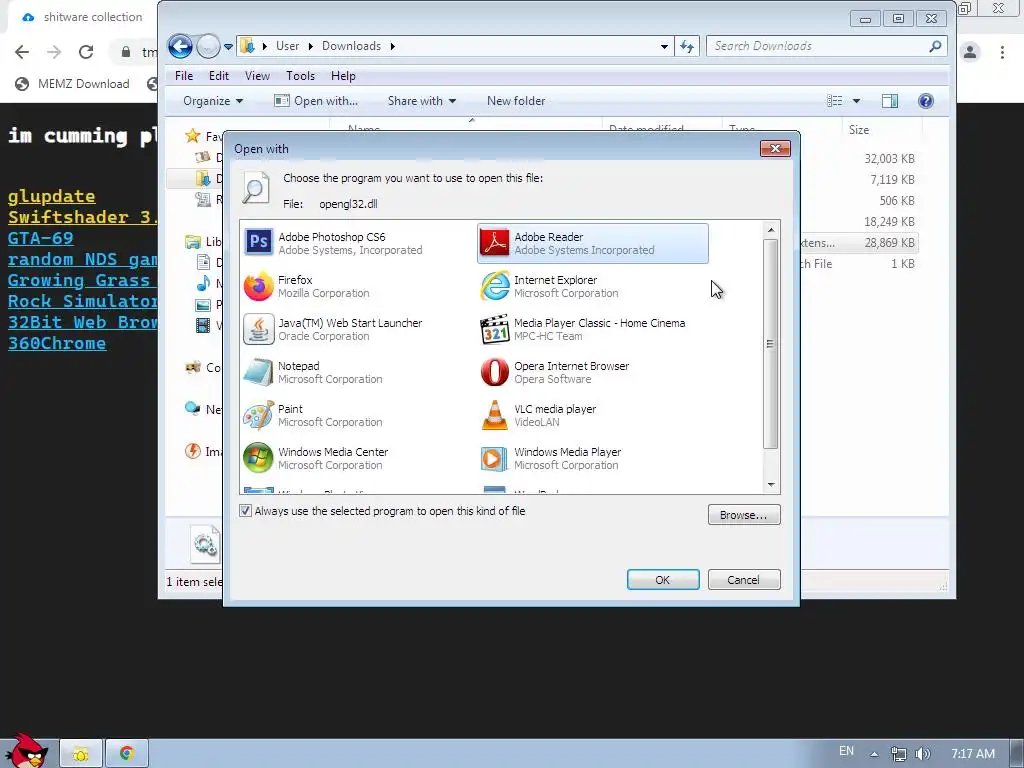Open the file explorer taskbar icon

pos(81,754)
